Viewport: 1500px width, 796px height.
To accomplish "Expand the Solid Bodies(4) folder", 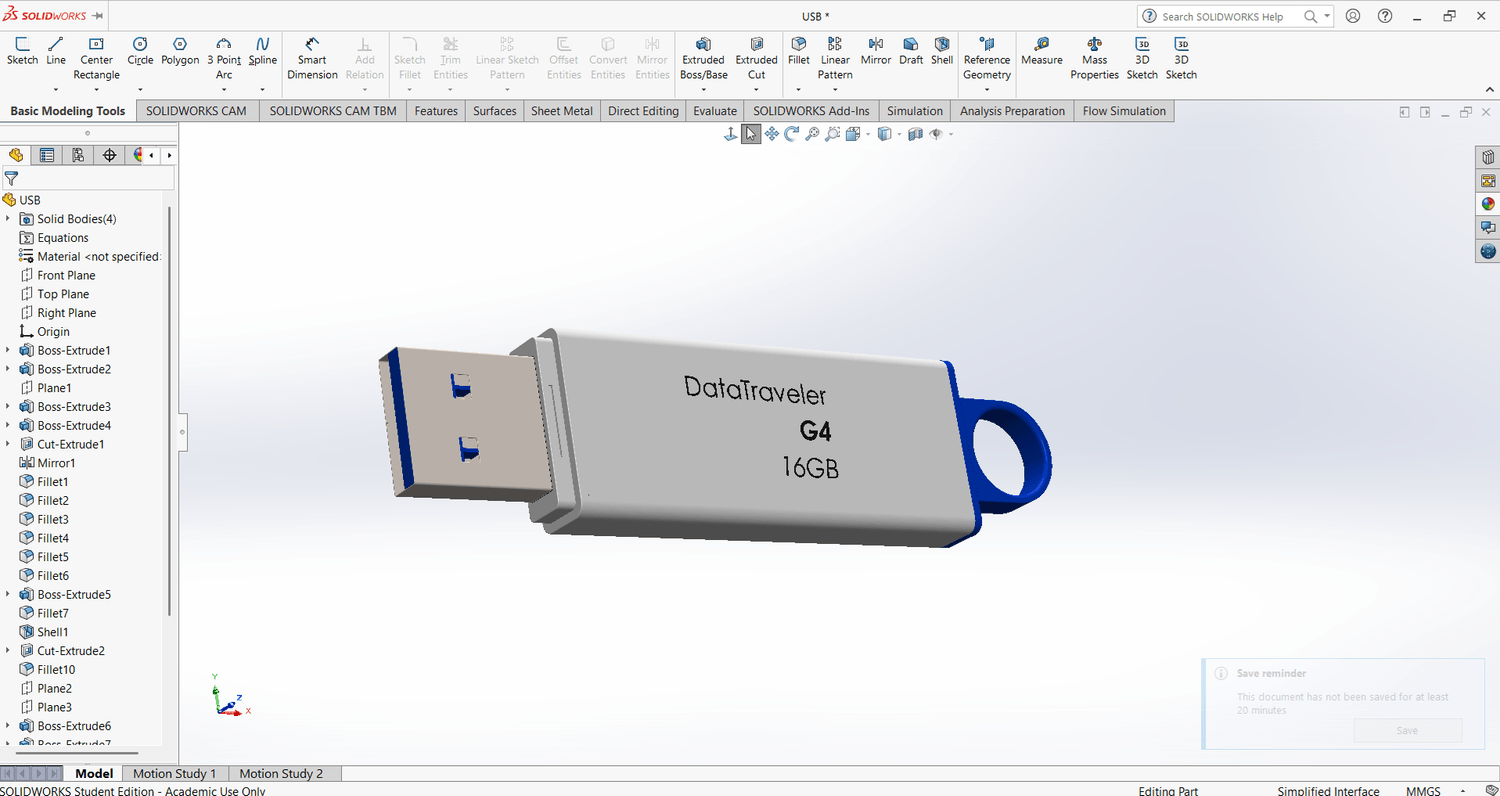I will (x=8, y=219).
